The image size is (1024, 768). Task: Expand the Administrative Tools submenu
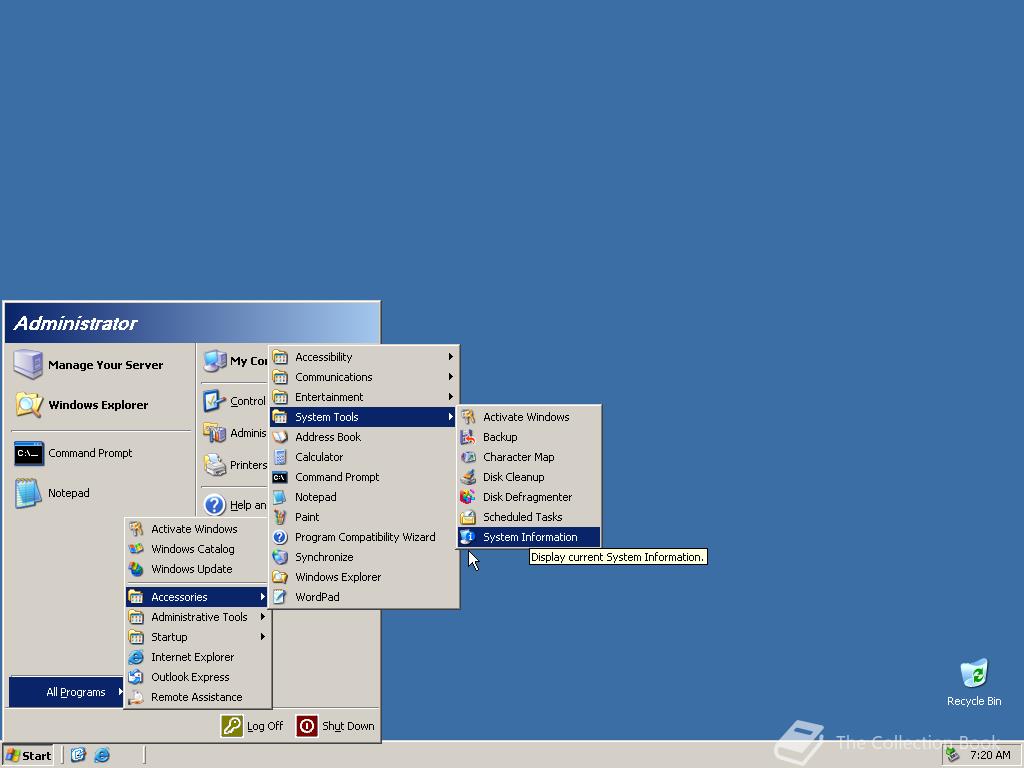pyautogui.click(x=198, y=617)
